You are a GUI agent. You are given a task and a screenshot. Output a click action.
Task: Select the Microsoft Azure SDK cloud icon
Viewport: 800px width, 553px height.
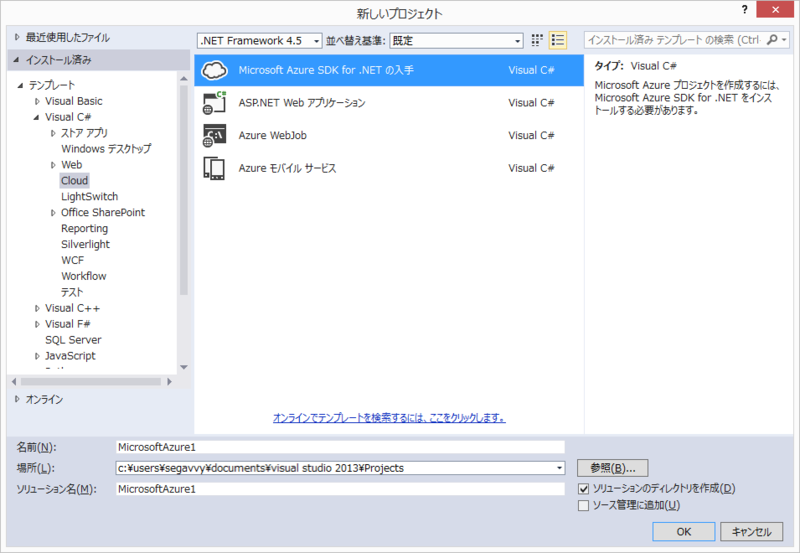[x=214, y=70]
